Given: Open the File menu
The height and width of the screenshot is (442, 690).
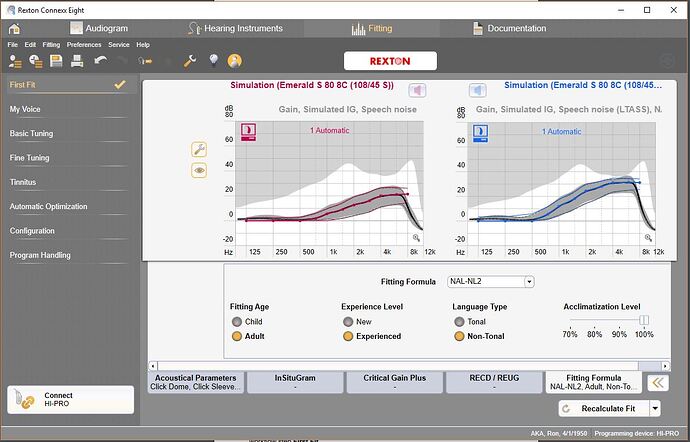Looking at the screenshot, I should tap(13, 45).
